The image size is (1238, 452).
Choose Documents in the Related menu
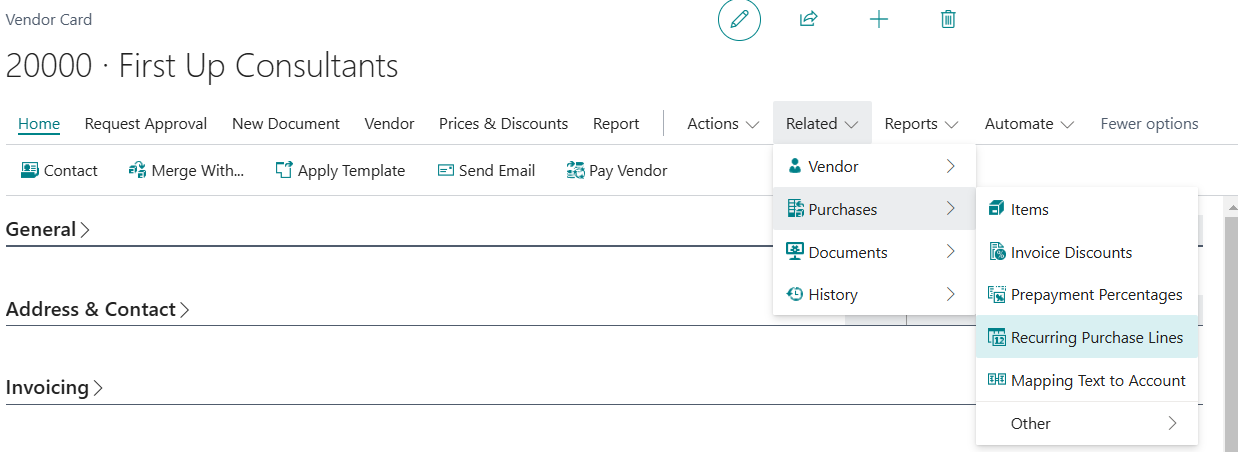pyautogui.click(x=874, y=252)
